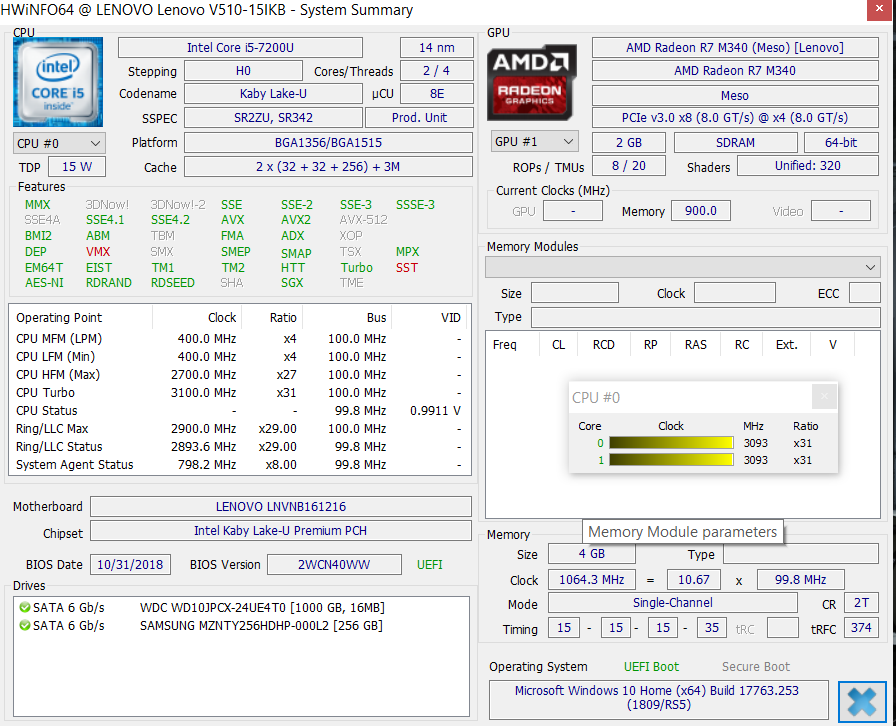This screenshot has height=726, width=896.
Task: Click the 14 nm process field
Action: [437, 47]
